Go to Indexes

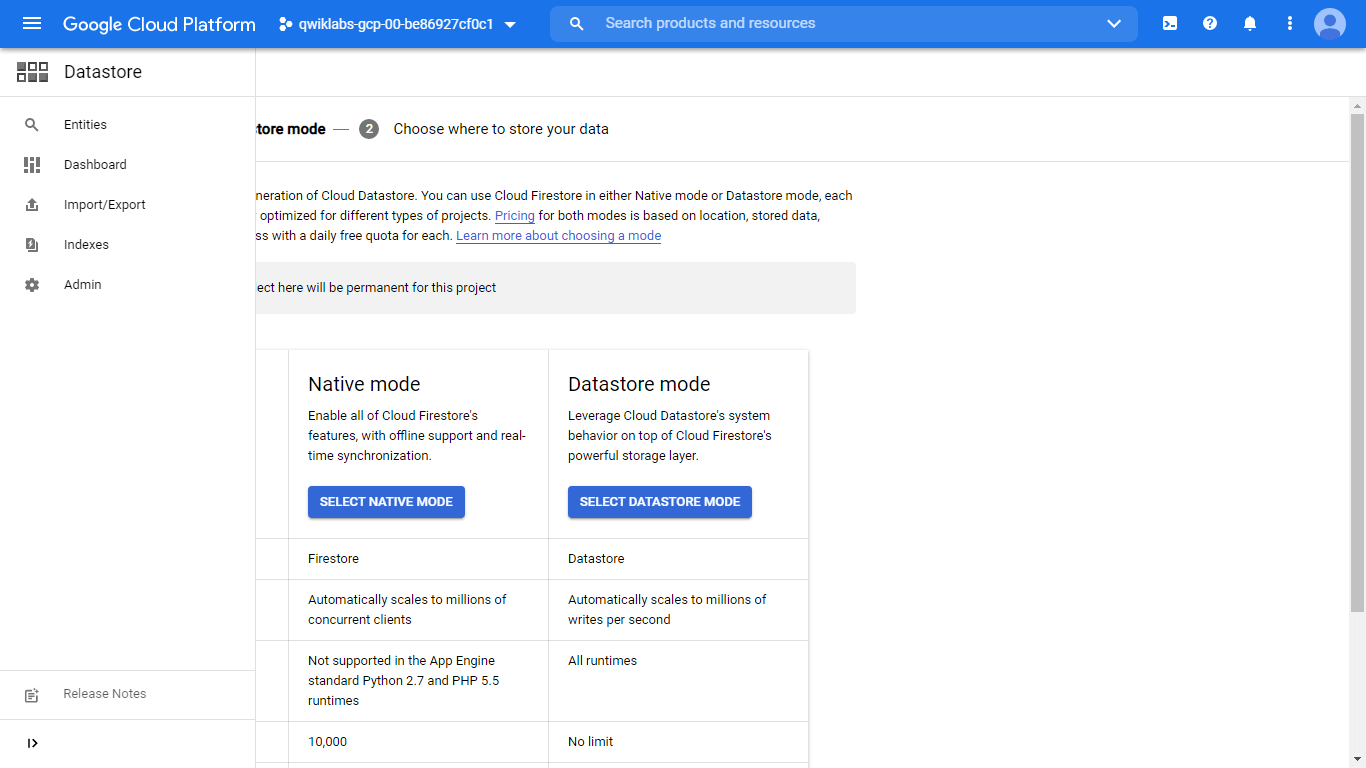click(86, 245)
